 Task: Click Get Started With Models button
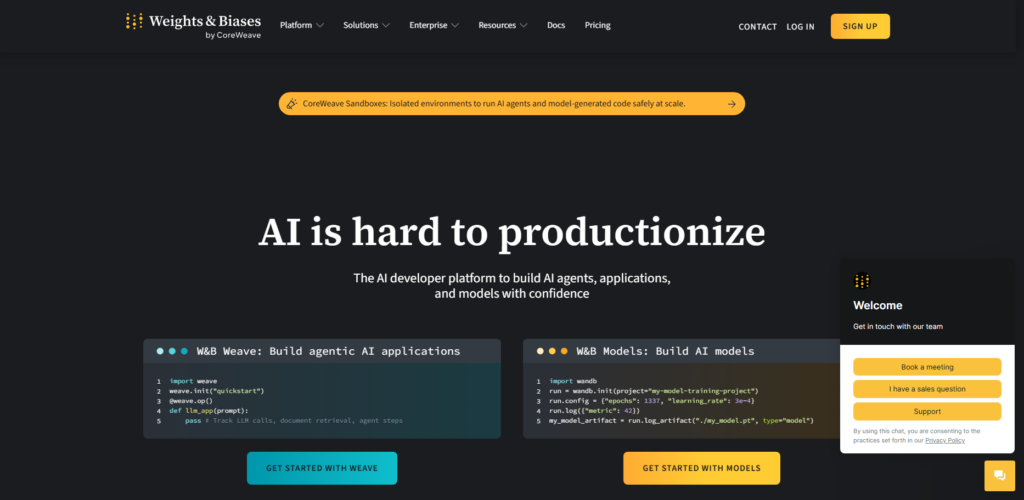pyautogui.click(x=701, y=468)
